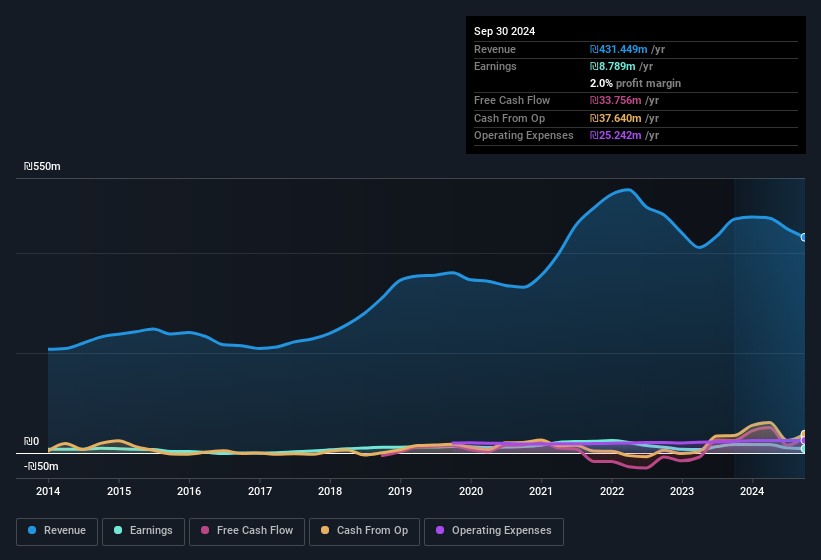Click the 2021 x-axis label
Viewport: 821px width, 560px height.
(541, 491)
